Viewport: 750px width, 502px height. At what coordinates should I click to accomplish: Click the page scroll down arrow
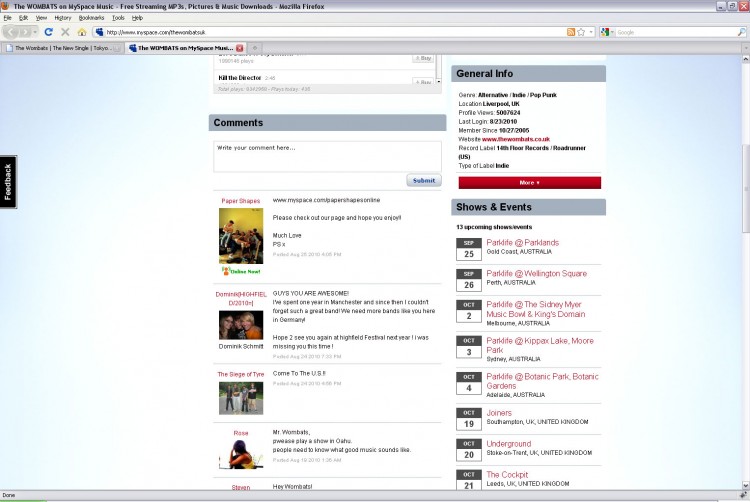point(746,485)
